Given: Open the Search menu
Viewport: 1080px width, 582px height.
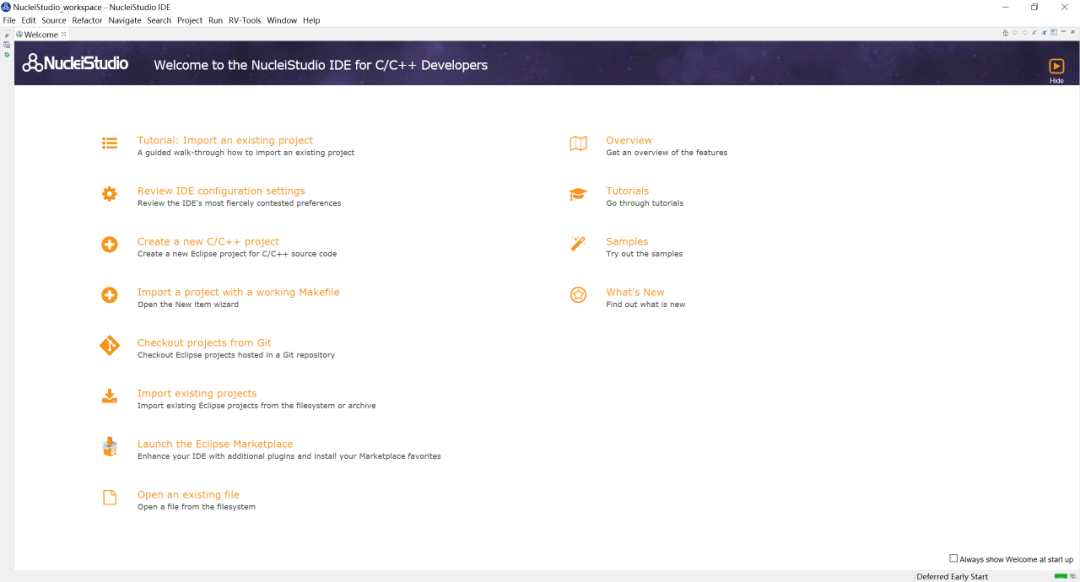Looking at the screenshot, I should pos(159,21).
